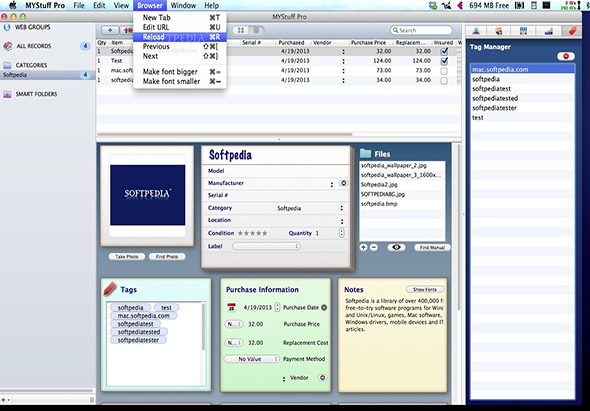
Task: Click the Find Manual button
Action: [432, 247]
